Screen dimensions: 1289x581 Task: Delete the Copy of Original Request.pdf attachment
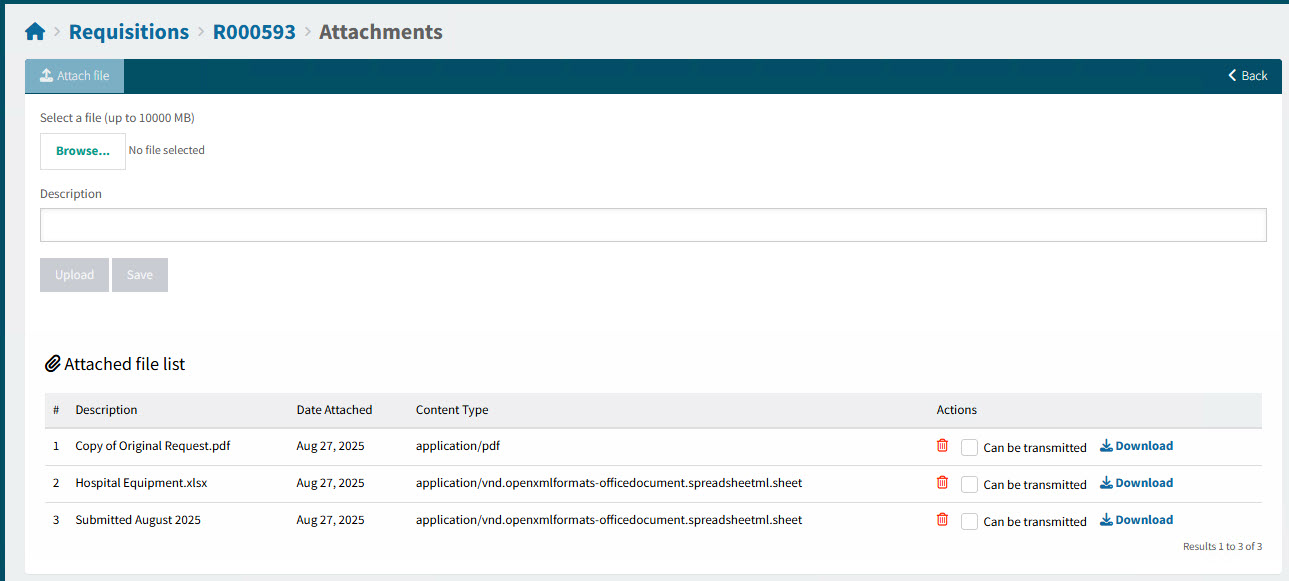click(x=941, y=446)
